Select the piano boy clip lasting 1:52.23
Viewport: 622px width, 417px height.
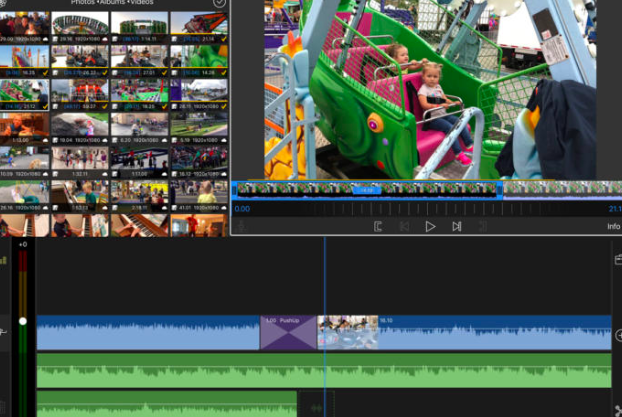tap(80, 196)
